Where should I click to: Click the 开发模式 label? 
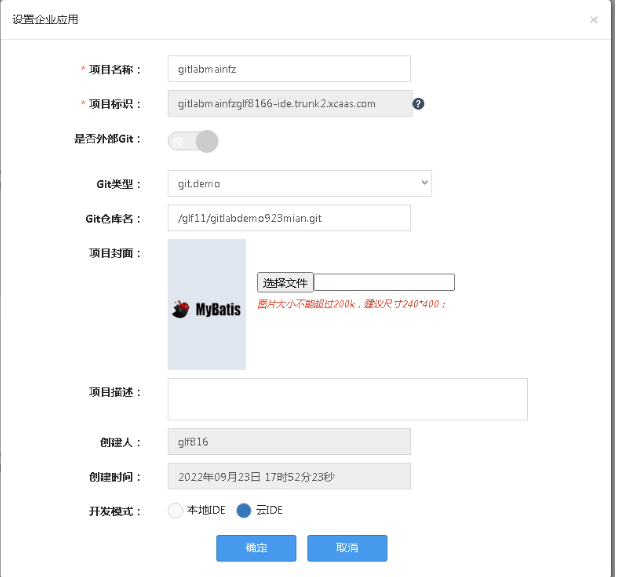pos(115,511)
